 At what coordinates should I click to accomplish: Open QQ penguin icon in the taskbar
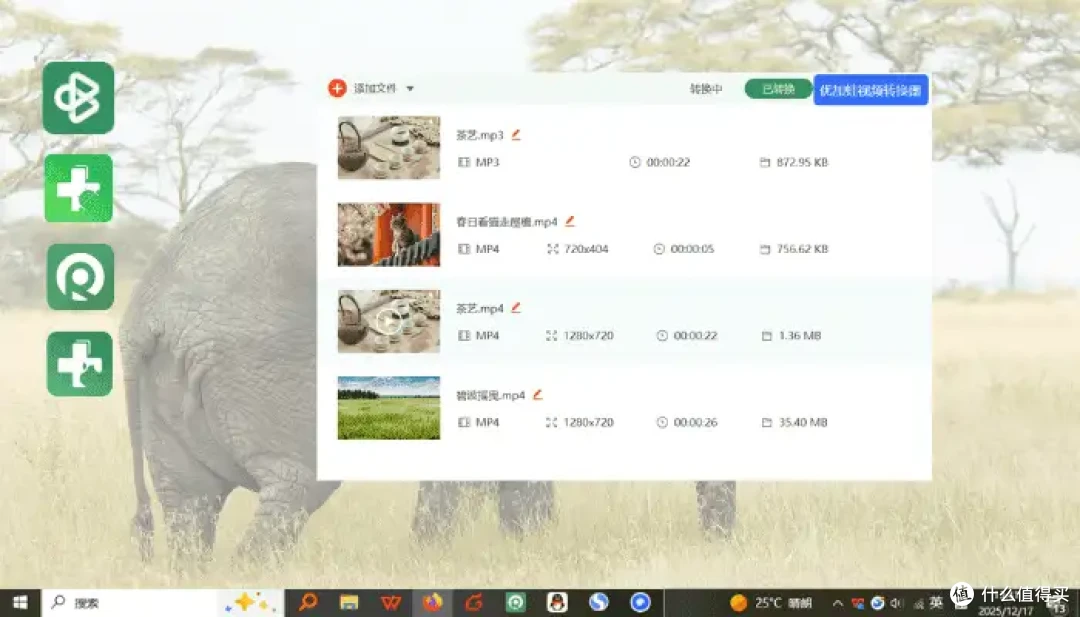557,603
